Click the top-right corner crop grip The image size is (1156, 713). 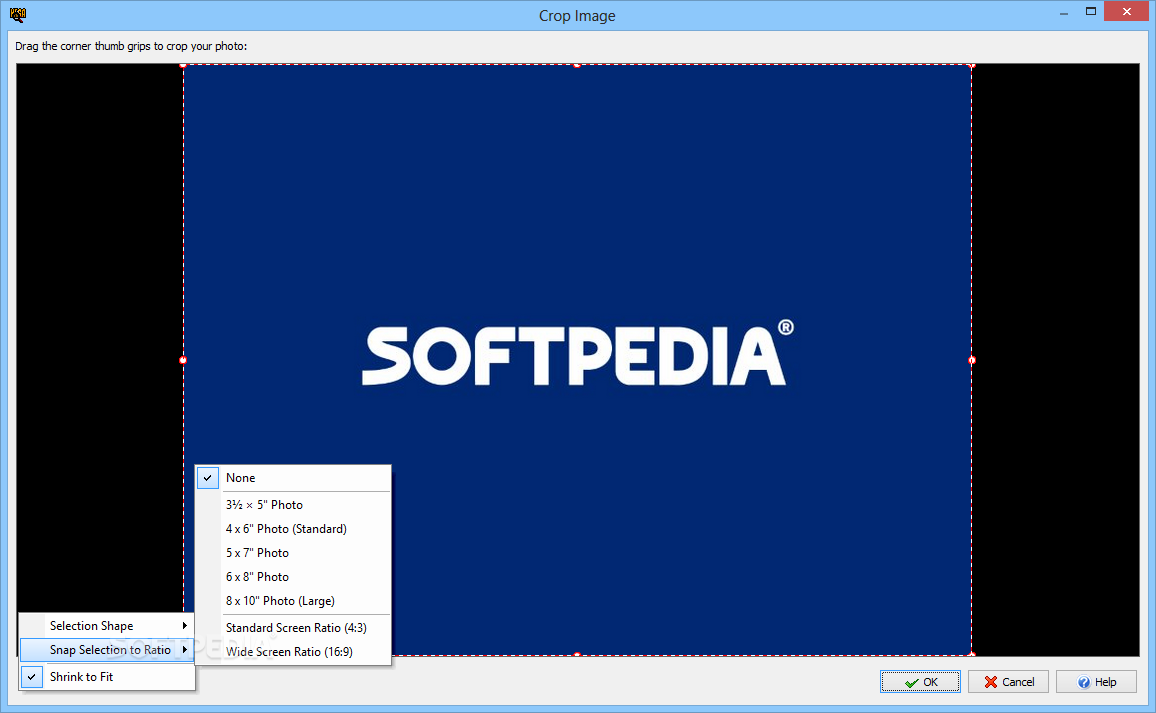point(972,66)
